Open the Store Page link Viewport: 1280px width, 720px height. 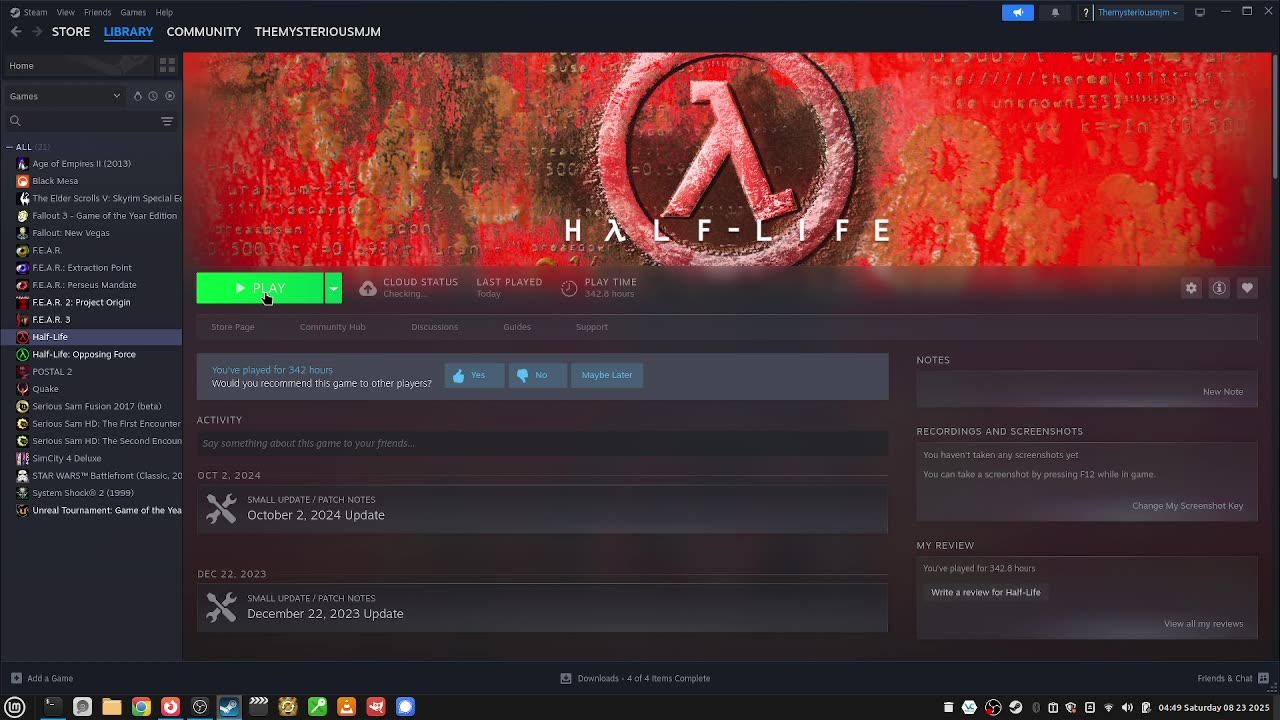coord(233,327)
